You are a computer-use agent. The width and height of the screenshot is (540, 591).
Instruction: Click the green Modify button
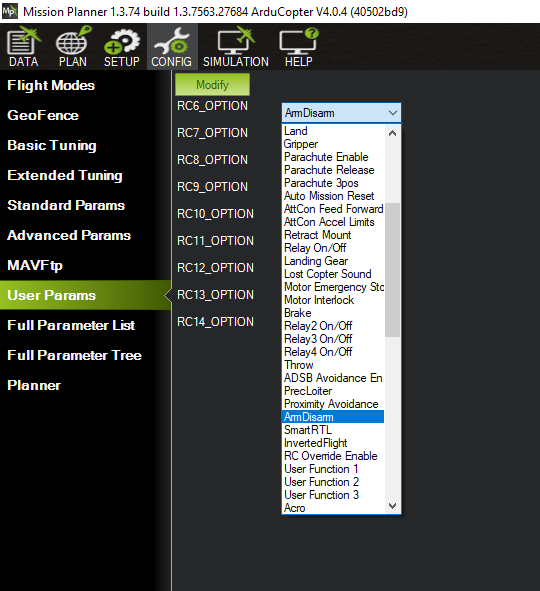click(x=212, y=84)
